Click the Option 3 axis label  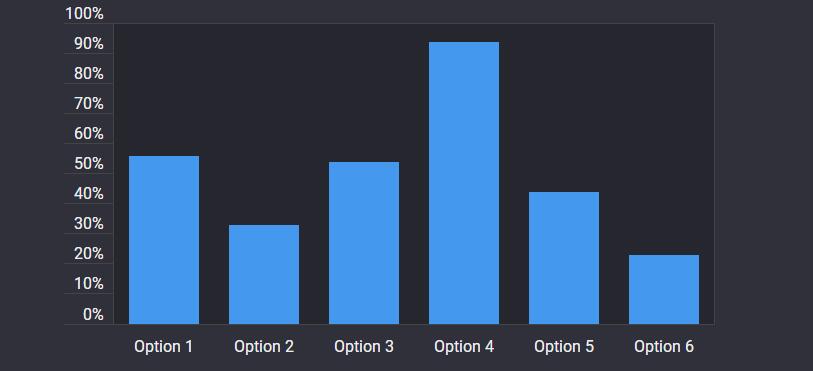(x=364, y=347)
